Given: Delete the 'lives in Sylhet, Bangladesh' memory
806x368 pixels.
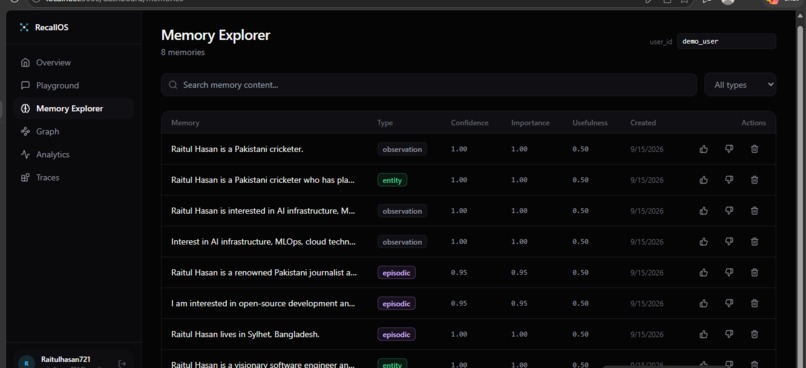Looking at the screenshot, I should pos(754,334).
